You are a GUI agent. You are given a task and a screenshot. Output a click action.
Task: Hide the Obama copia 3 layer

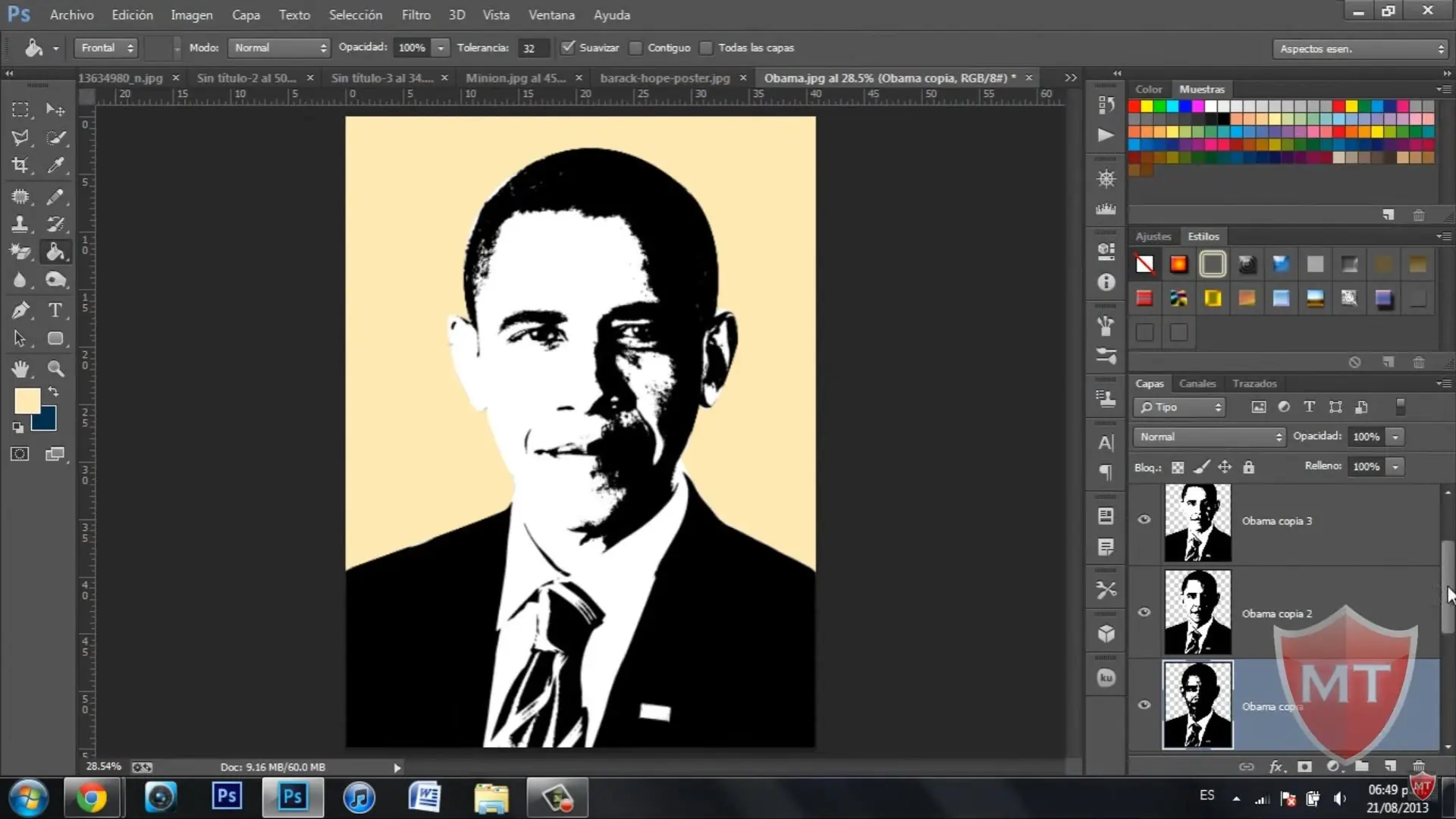[1144, 520]
